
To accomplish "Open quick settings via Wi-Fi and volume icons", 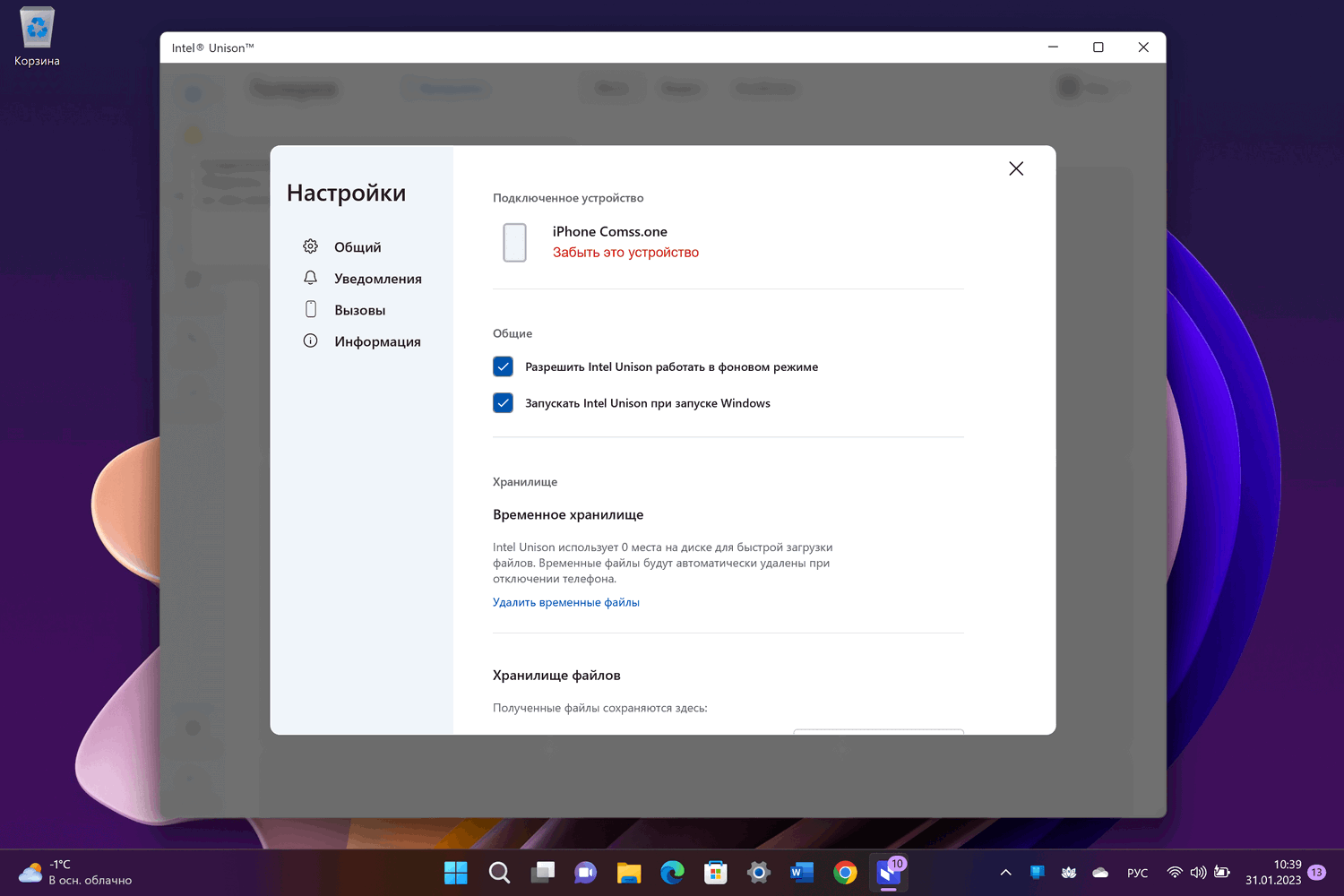I will tap(1198, 873).
